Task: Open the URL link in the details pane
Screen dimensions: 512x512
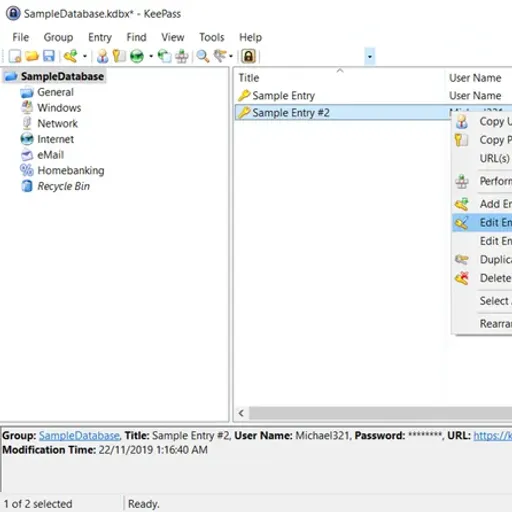Action: [493, 435]
